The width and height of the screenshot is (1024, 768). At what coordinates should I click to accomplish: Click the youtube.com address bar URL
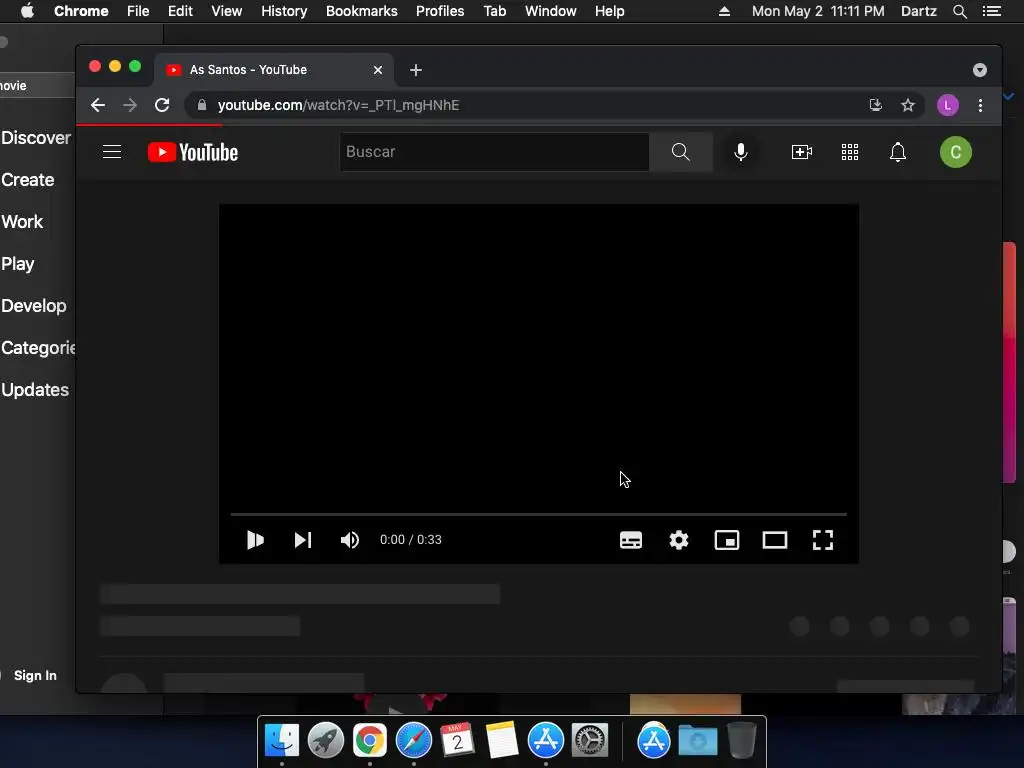338,105
